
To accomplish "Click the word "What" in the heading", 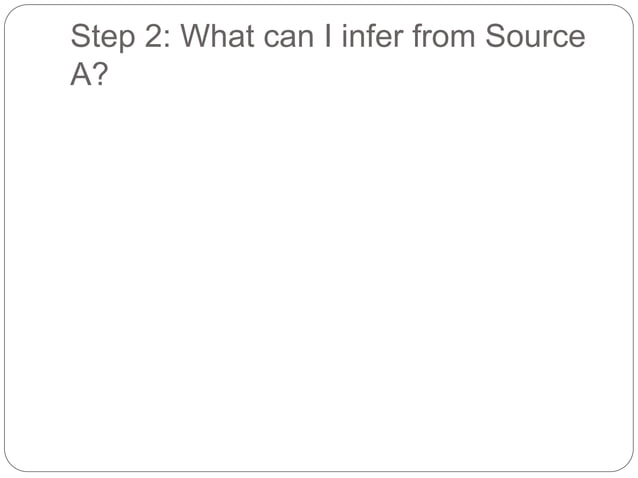I will point(220,39).
